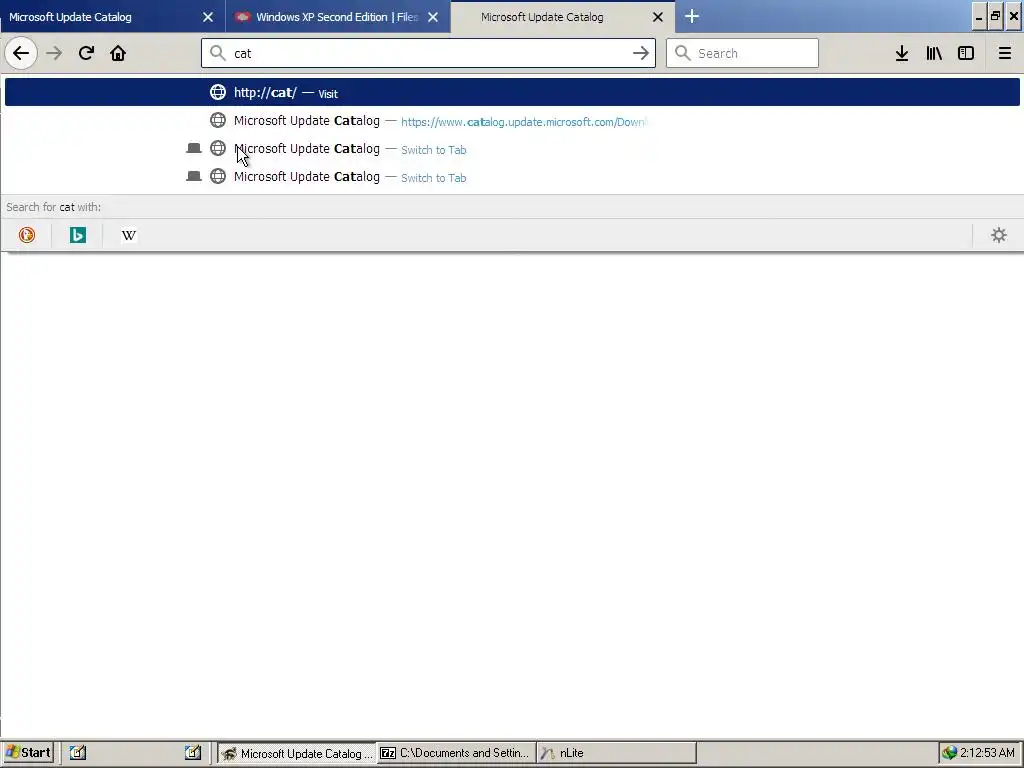Click the first quick launch icon
The height and width of the screenshot is (768, 1024).
click(78, 752)
